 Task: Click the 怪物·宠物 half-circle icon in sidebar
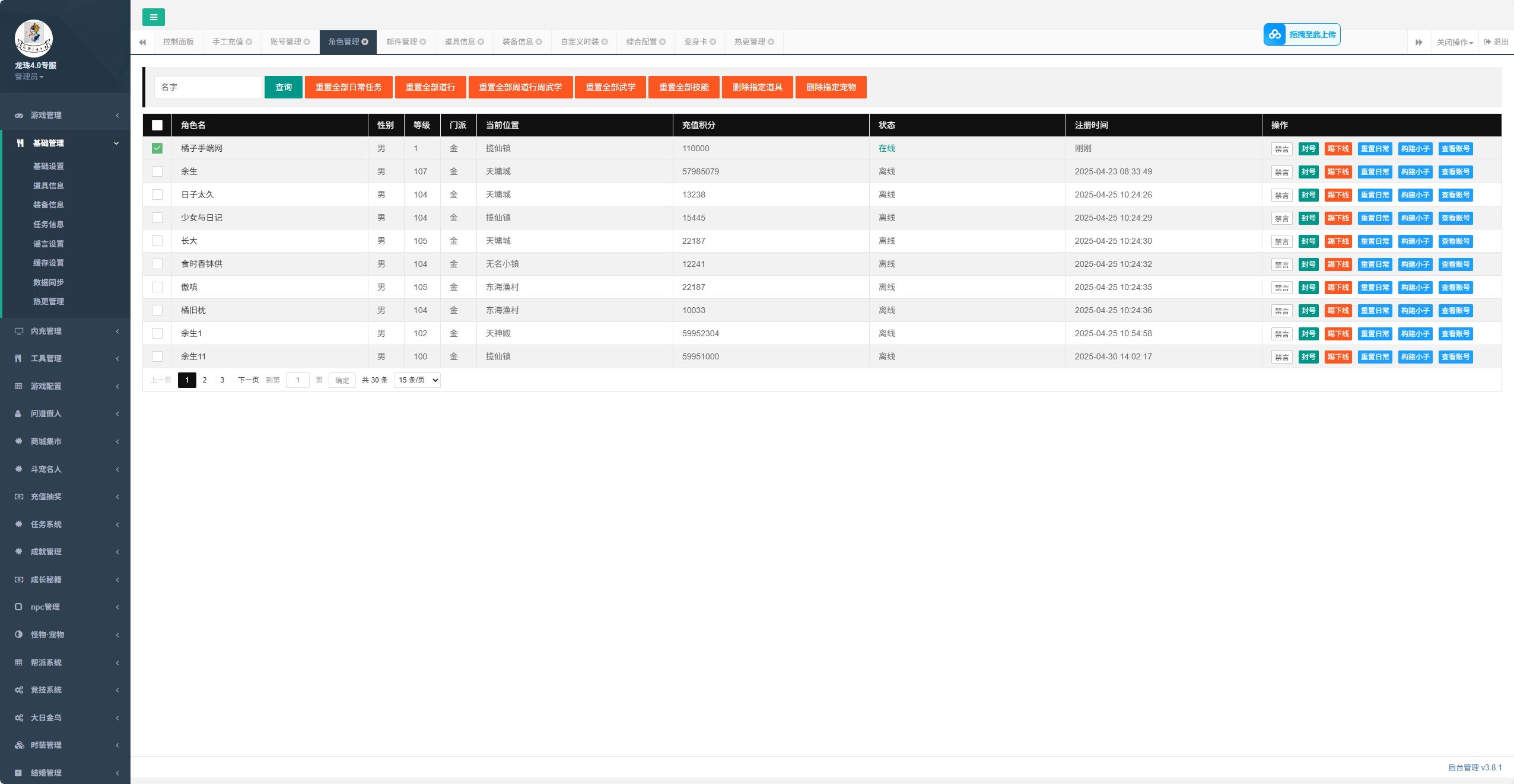pyautogui.click(x=18, y=635)
